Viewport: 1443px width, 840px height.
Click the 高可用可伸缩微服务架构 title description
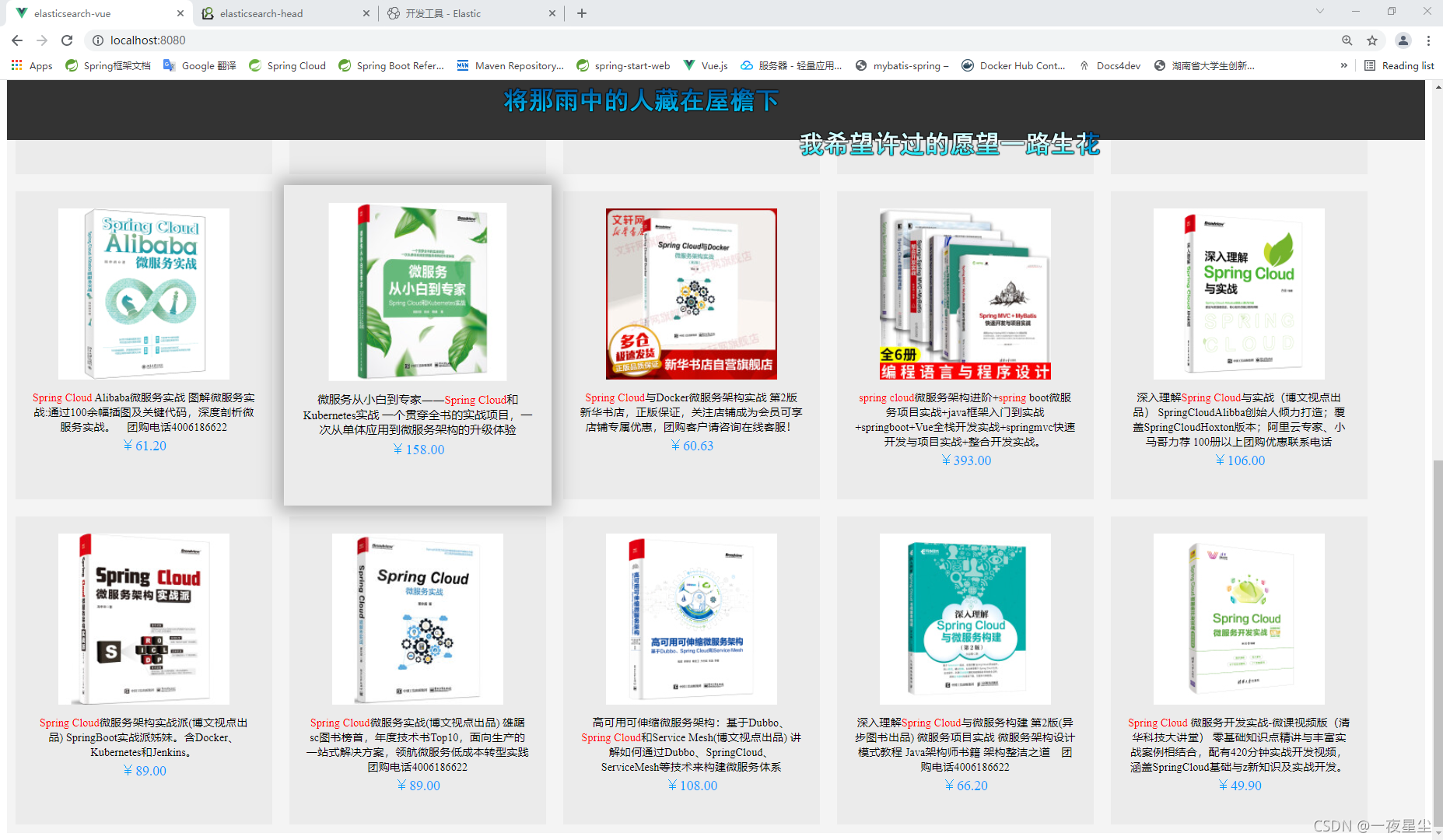[x=692, y=745]
